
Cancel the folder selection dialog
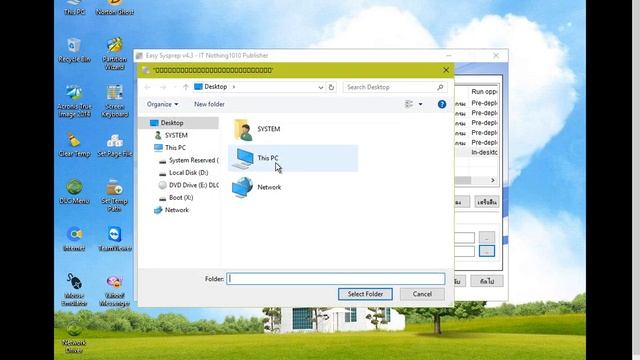(x=422, y=294)
